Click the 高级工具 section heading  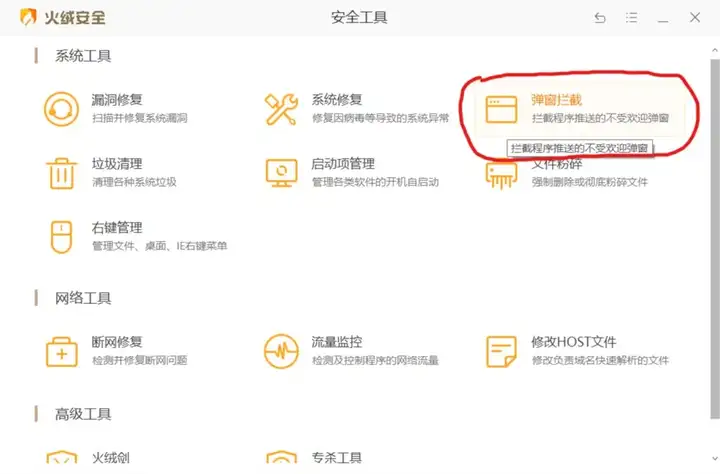(x=83, y=414)
